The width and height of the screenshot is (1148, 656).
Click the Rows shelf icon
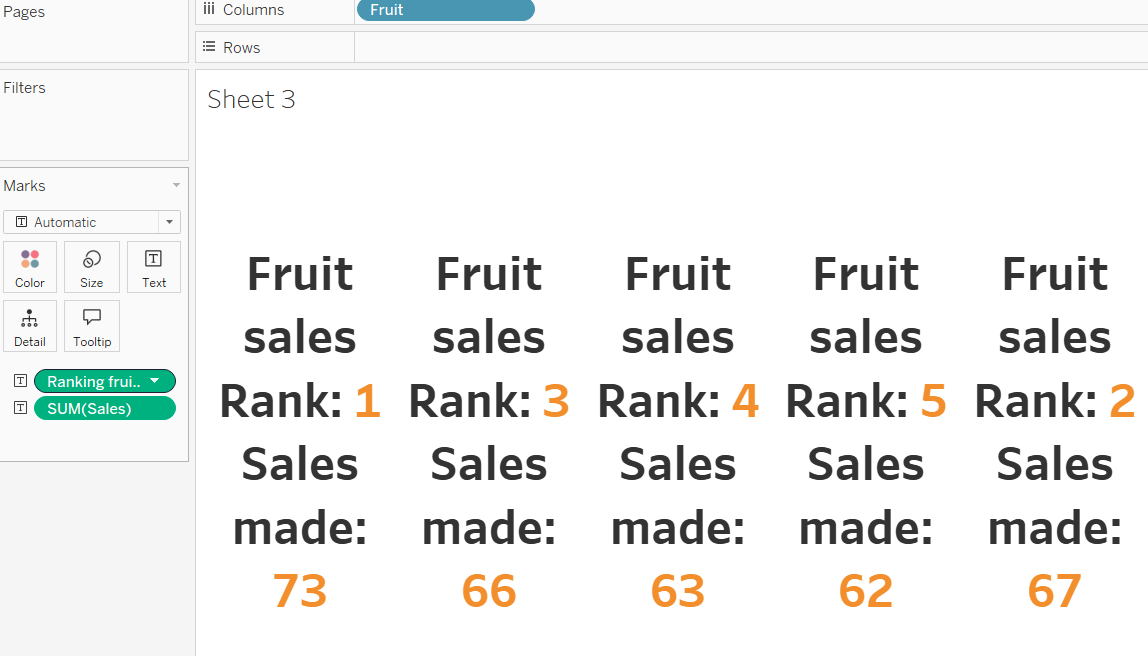(x=209, y=47)
